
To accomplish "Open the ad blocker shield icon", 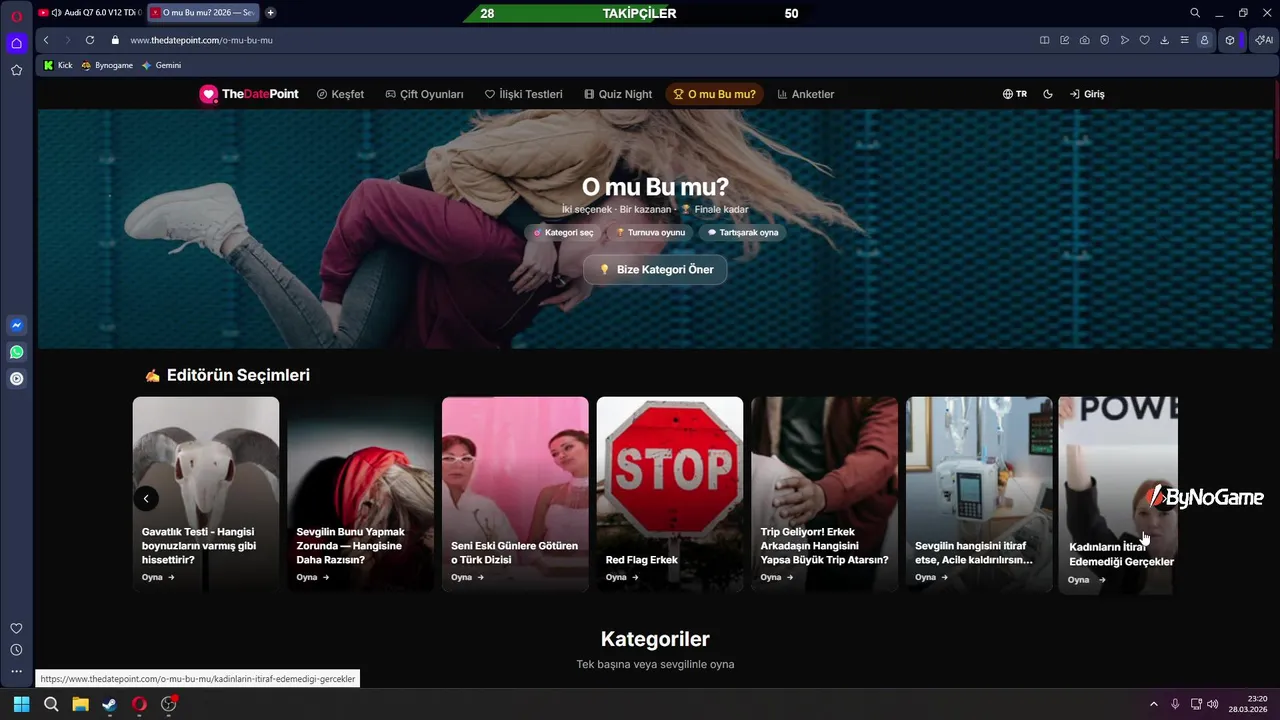I will [x=1104, y=40].
